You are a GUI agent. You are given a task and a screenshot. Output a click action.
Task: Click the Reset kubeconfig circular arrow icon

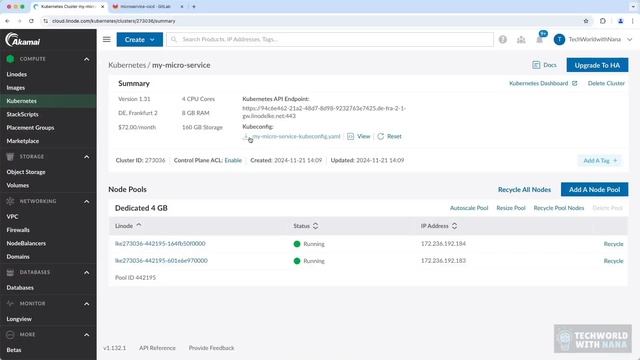click(x=380, y=136)
